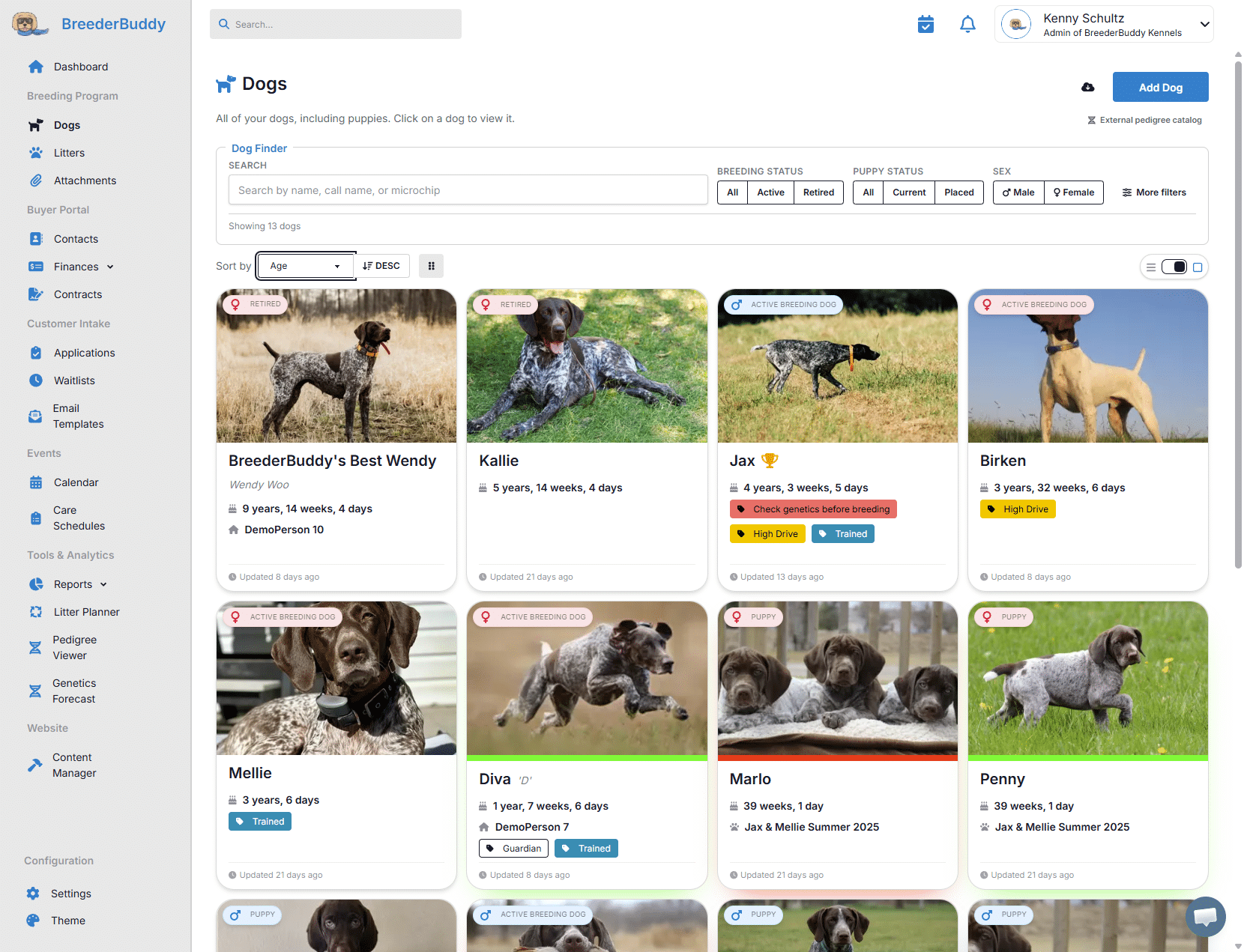The image size is (1244, 952).
Task: Click the cloud download icon
Action: tap(1087, 88)
